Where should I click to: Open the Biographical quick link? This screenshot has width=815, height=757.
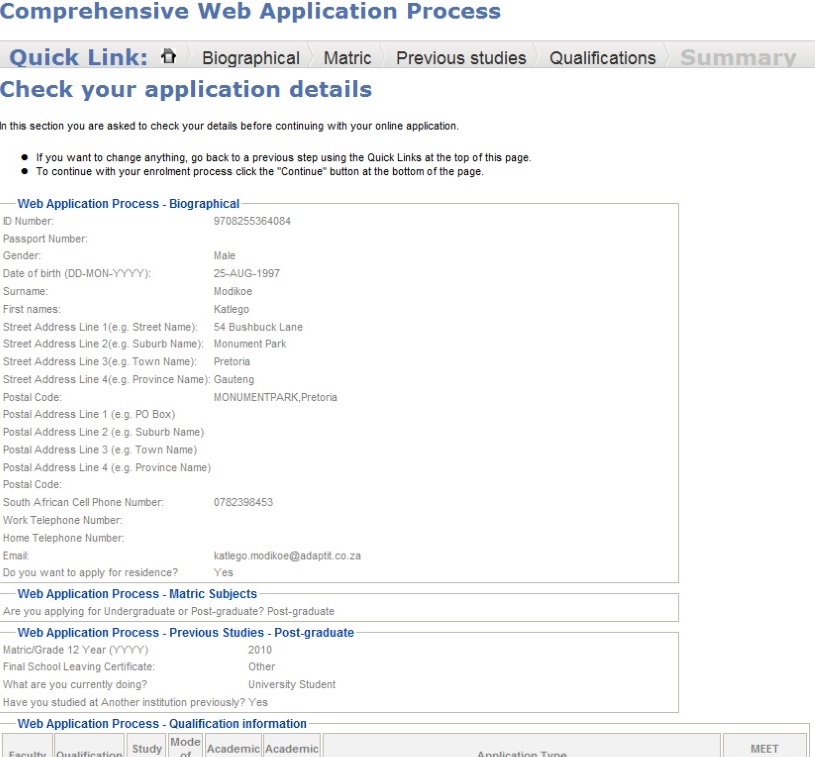249,58
